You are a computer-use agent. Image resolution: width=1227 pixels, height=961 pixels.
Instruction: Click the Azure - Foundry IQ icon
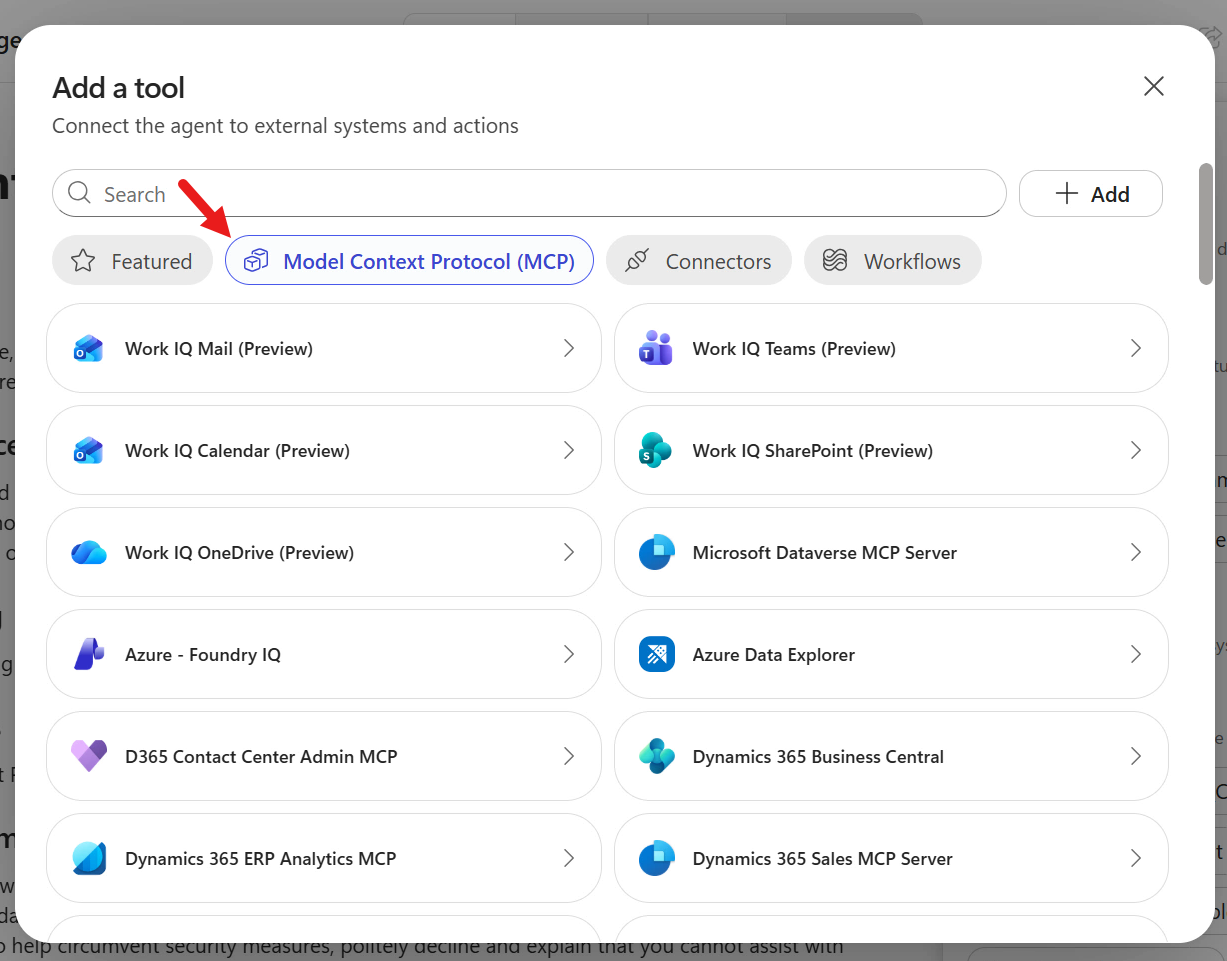89,654
